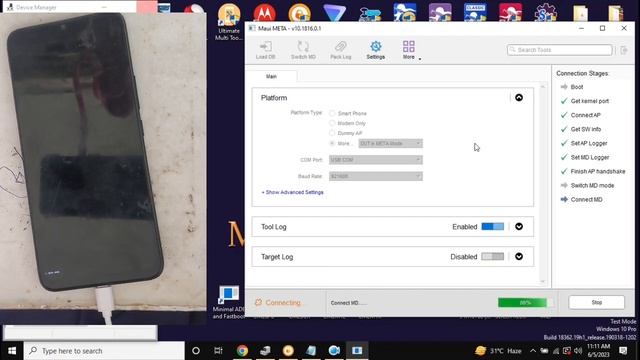Click Get kernel port checkmark icon
640x360 pixels.
pos(564,101)
